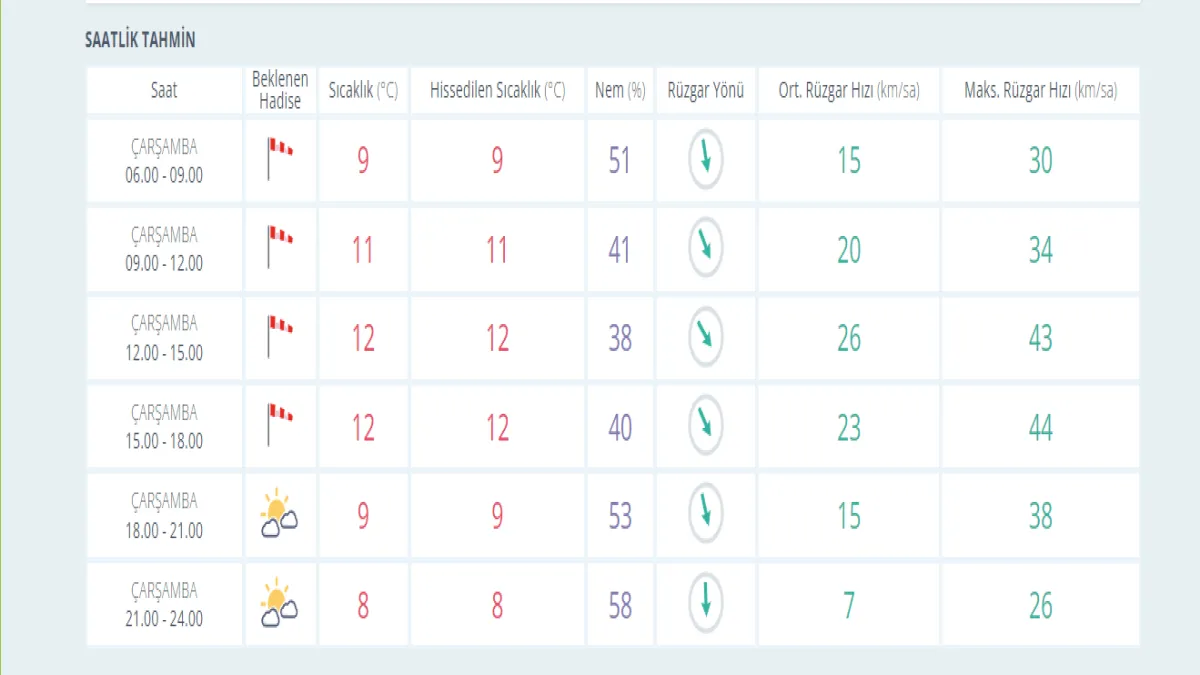The height and width of the screenshot is (675, 1200).
Task: Select the Maks. Rüzgar Hızı column header
Action: tap(1040, 90)
